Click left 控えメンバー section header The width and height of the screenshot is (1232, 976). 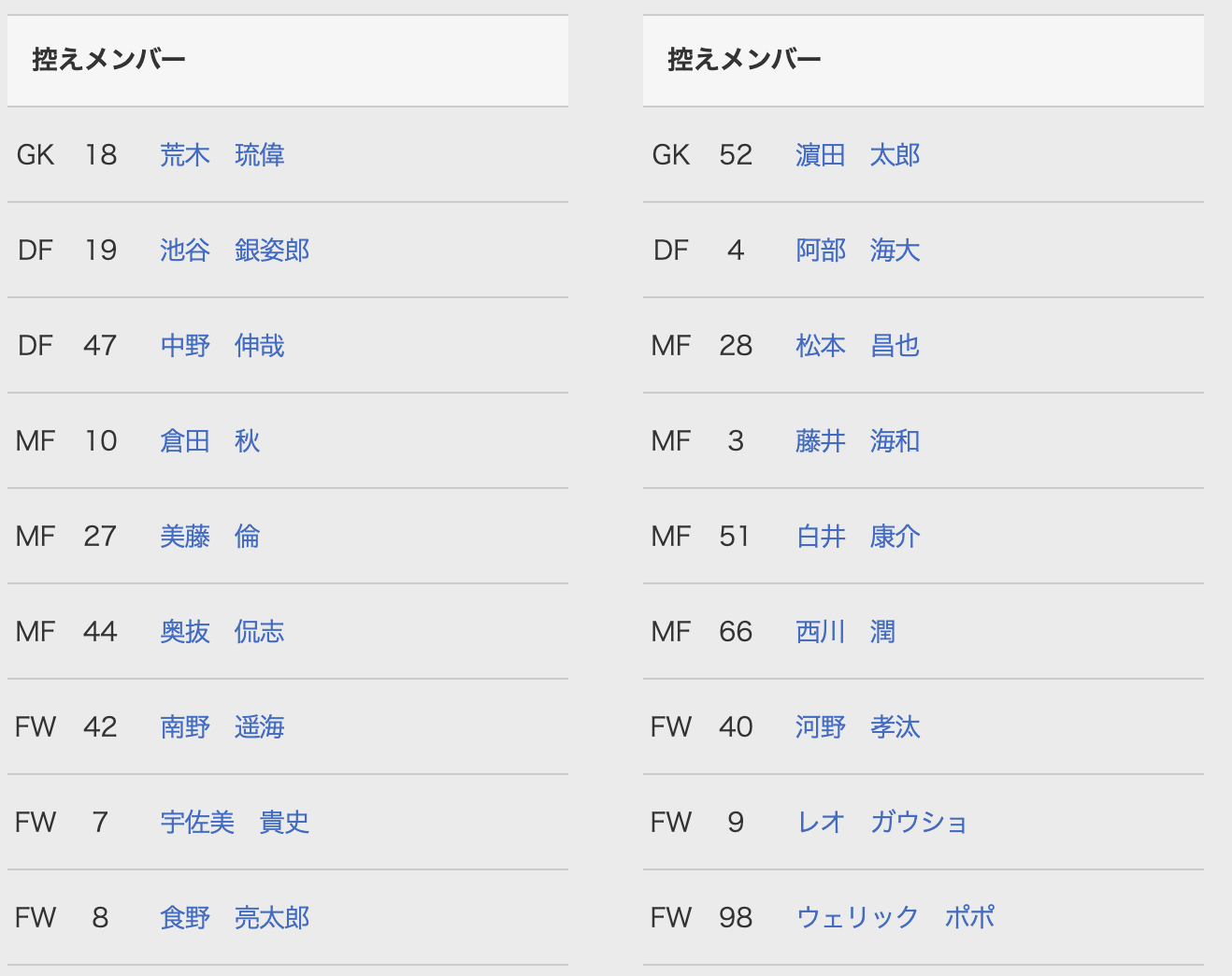point(109,60)
